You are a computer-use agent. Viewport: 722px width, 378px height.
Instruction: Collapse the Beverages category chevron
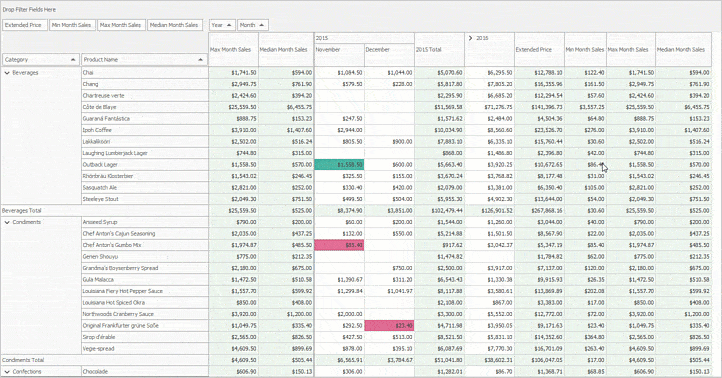point(7,73)
